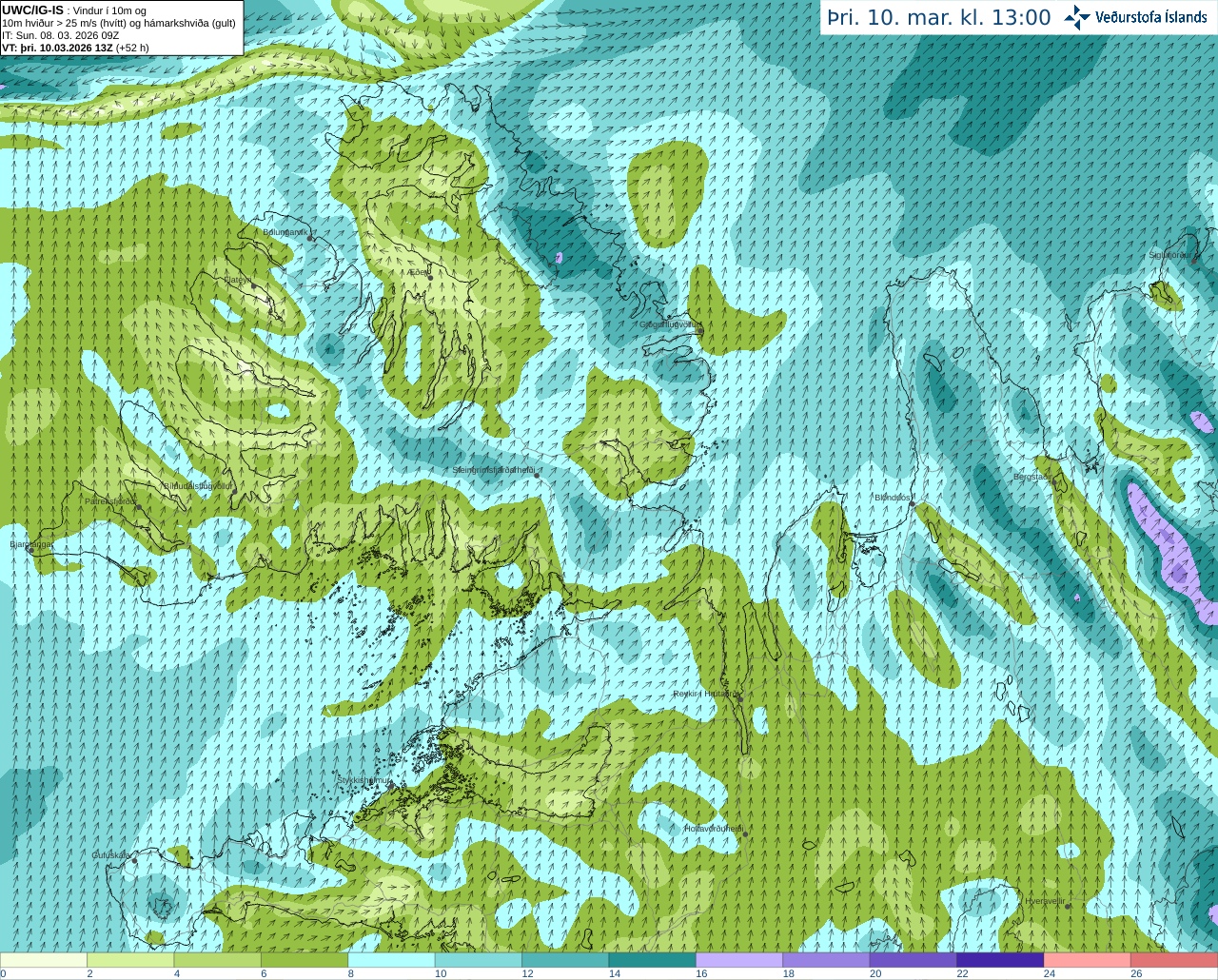Click the 'Þri. 10. mar. kl. 13:00' date header
The height and width of the screenshot is (980, 1218).
(x=939, y=17)
